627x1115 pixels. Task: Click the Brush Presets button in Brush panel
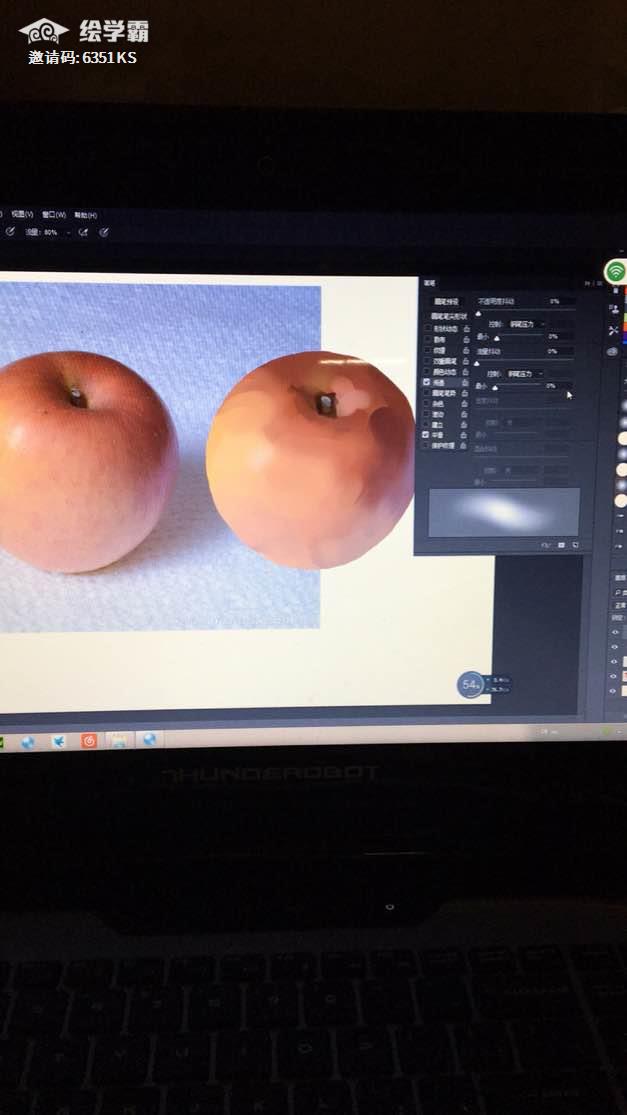click(448, 302)
